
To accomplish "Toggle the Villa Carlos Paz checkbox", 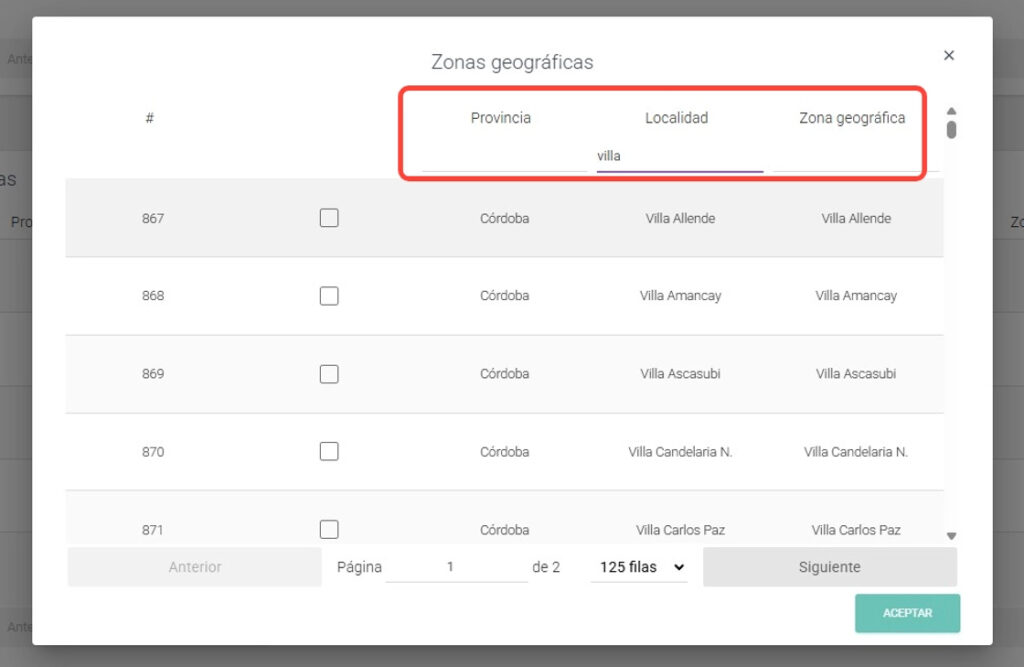I will [x=329, y=529].
